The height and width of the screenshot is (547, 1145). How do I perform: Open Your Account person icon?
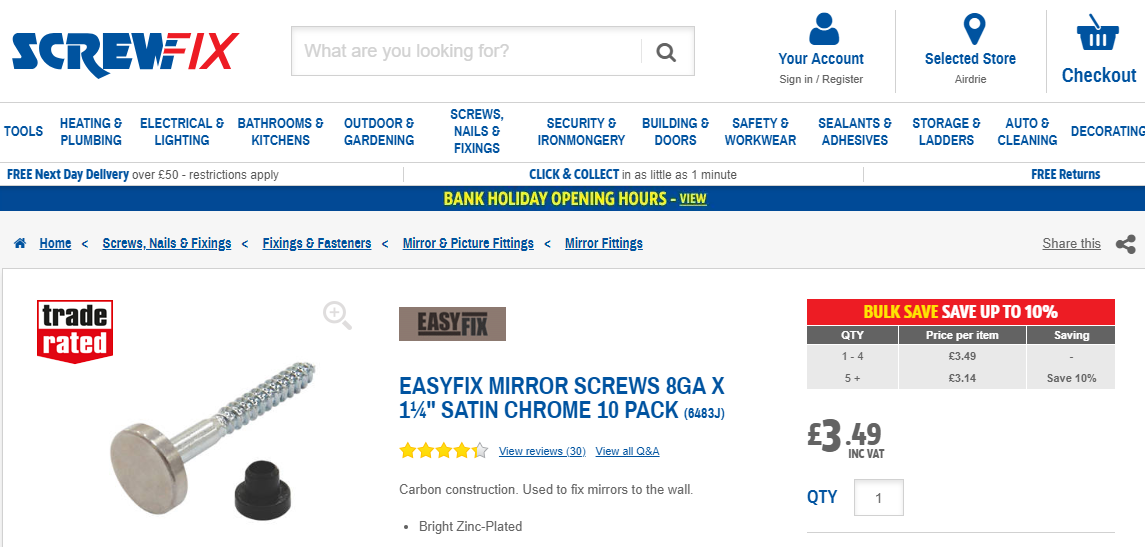tap(823, 29)
